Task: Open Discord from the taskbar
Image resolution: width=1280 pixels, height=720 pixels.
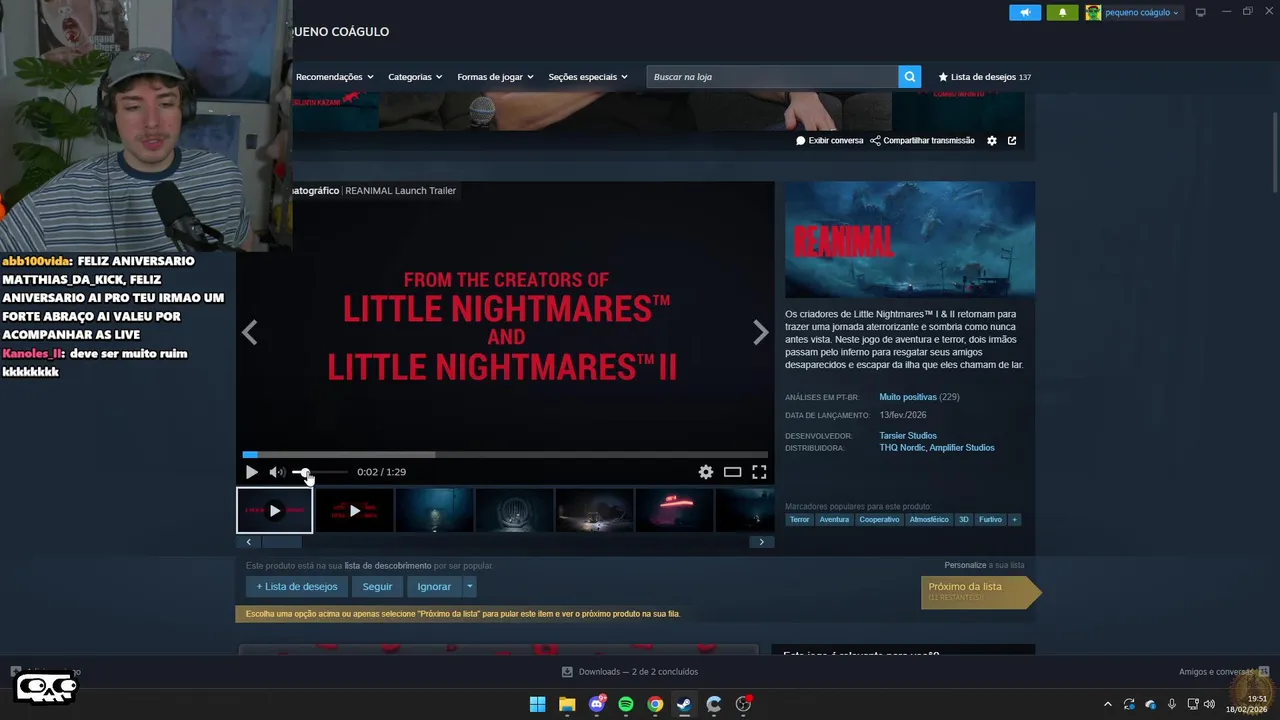Action: click(597, 704)
